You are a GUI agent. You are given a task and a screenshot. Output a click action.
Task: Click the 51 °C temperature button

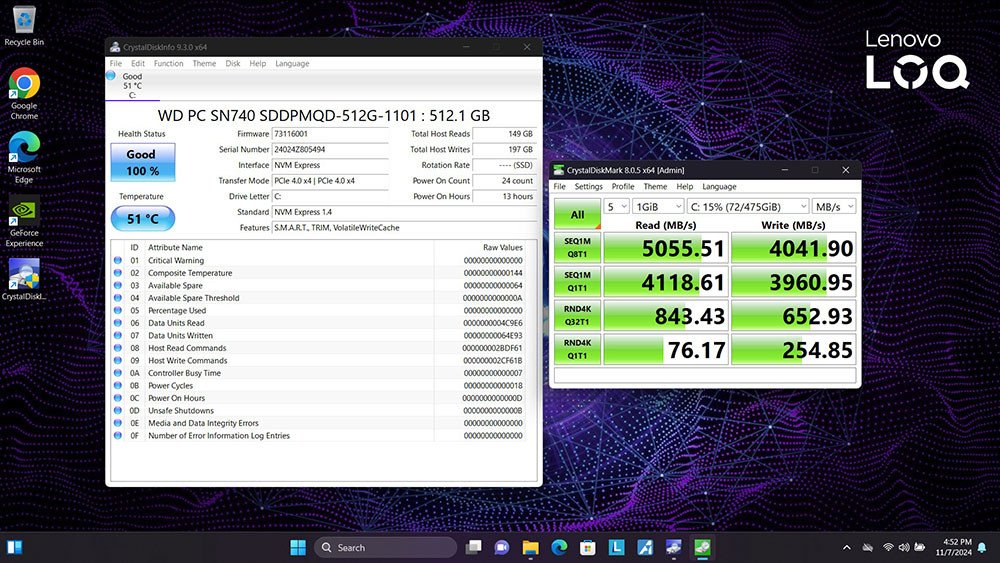tap(143, 219)
